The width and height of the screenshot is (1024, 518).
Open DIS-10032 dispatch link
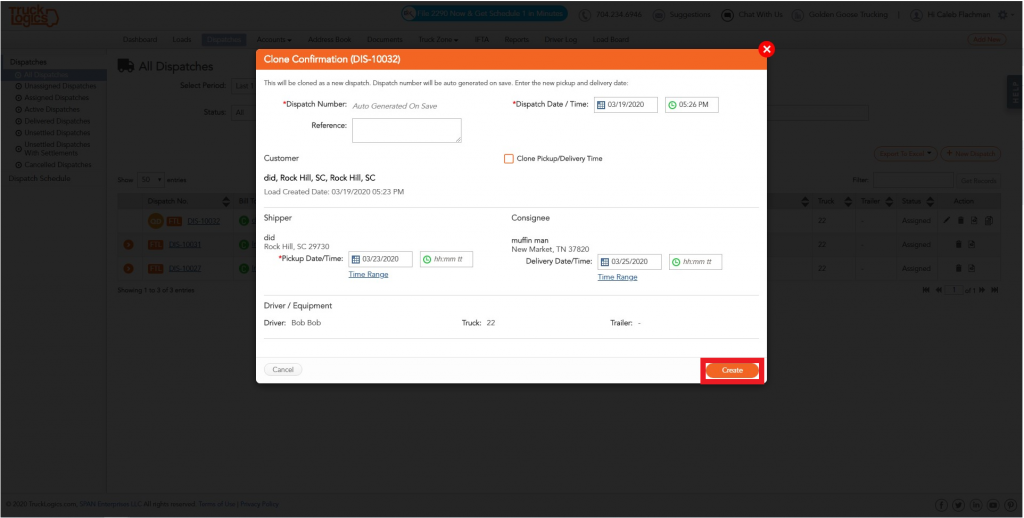(204, 221)
